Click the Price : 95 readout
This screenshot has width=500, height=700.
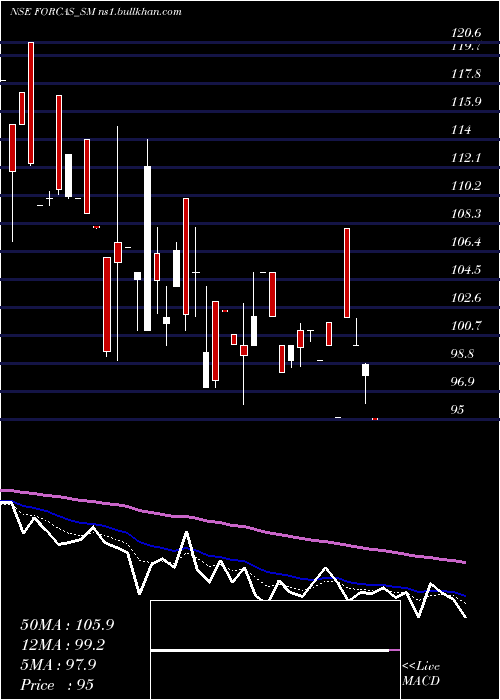pos(57,685)
